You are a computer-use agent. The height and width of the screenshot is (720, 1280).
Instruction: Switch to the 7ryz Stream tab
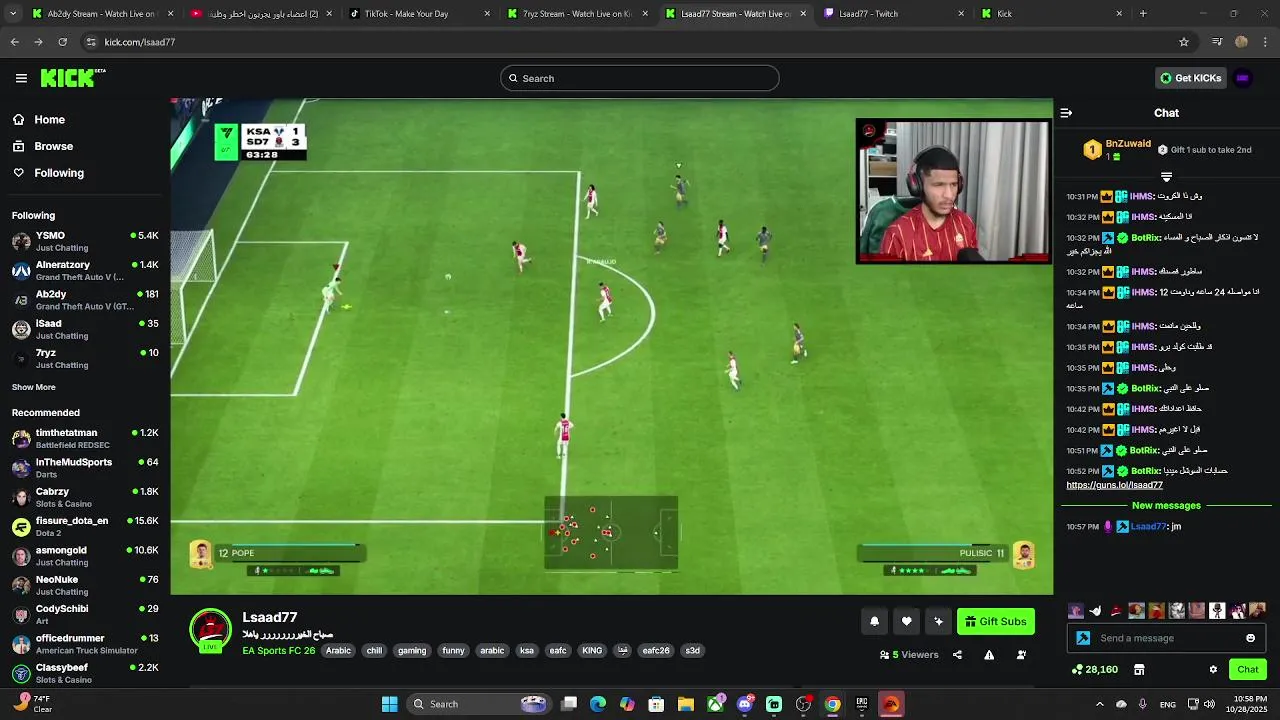click(578, 14)
